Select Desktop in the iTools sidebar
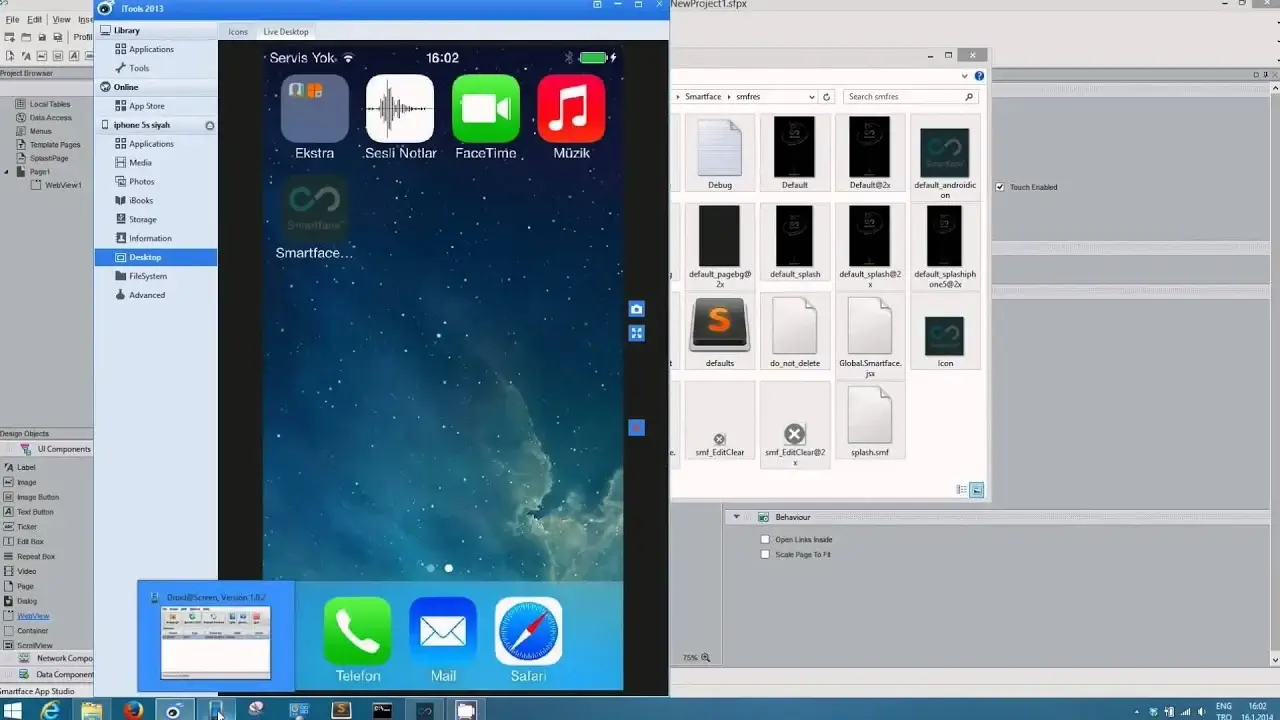Screen dimensions: 1280x720 click(x=146, y=257)
